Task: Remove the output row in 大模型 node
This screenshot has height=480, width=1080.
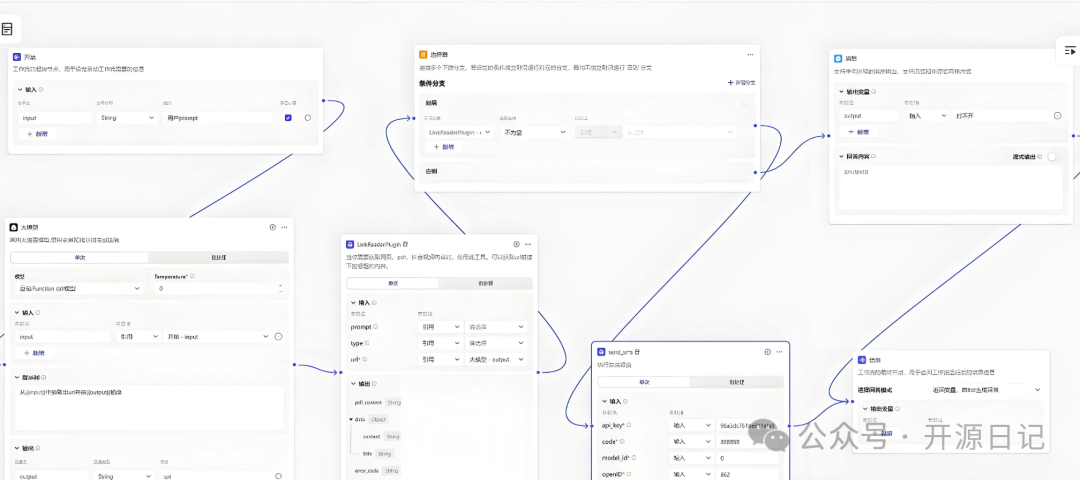Action: [278, 476]
